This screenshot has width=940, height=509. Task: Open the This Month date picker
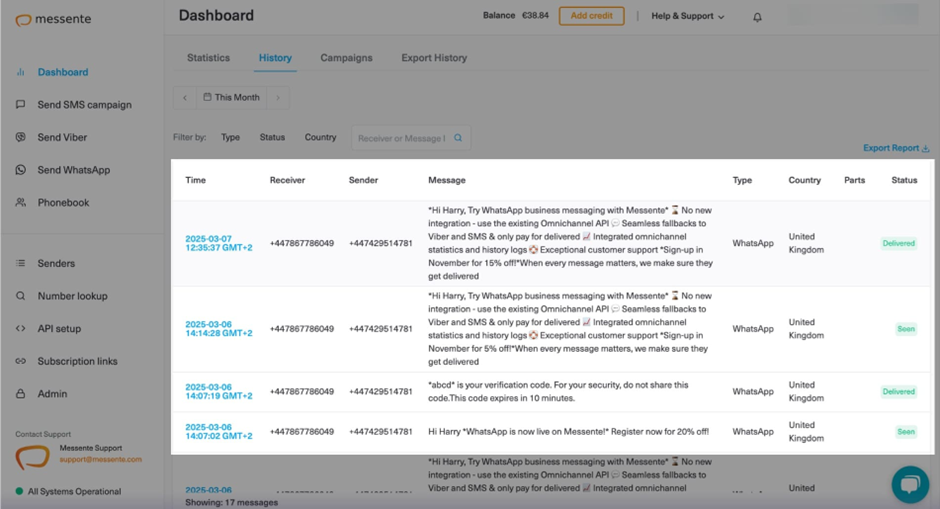[x=231, y=98]
